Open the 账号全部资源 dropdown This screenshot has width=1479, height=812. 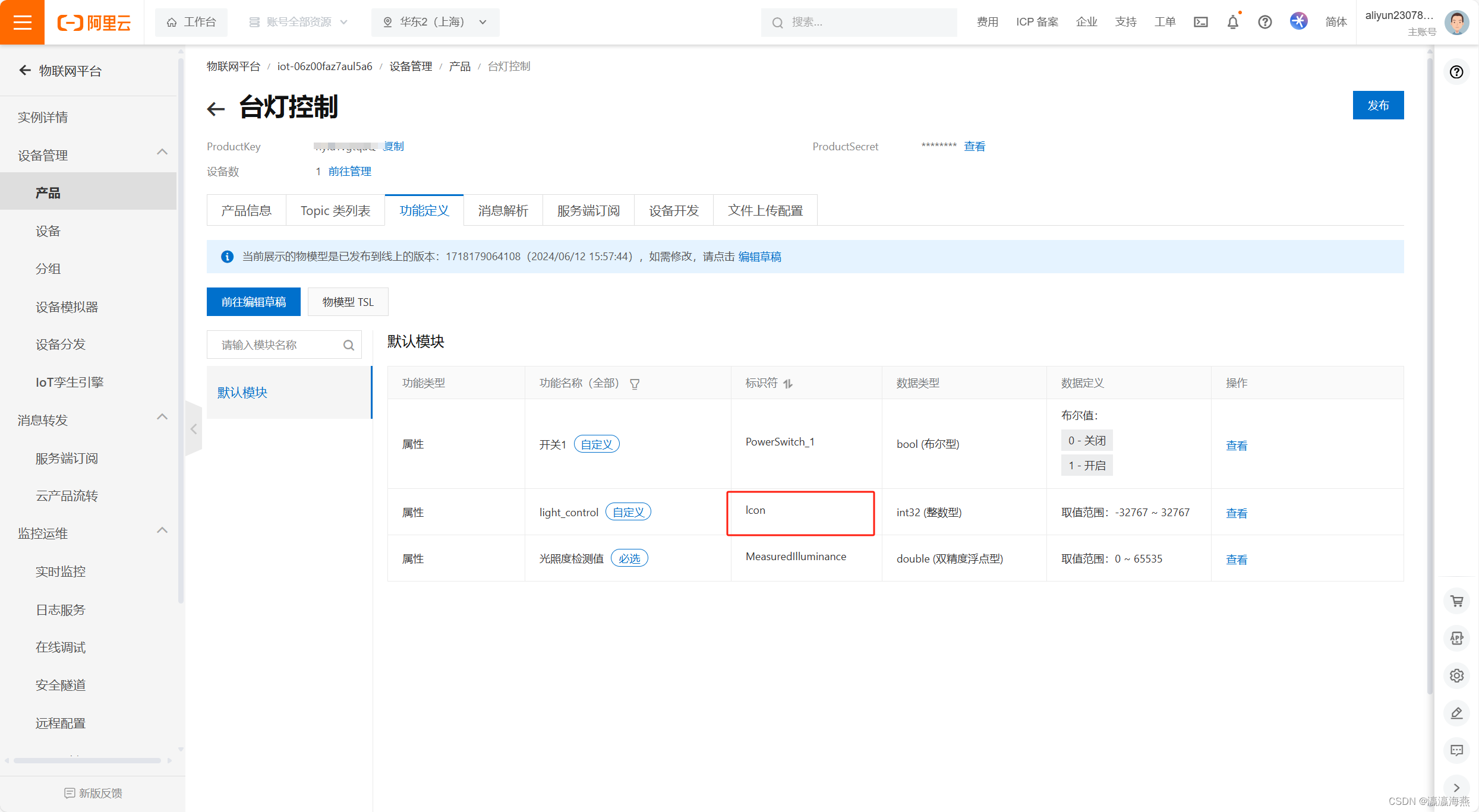tap(298, 22)
